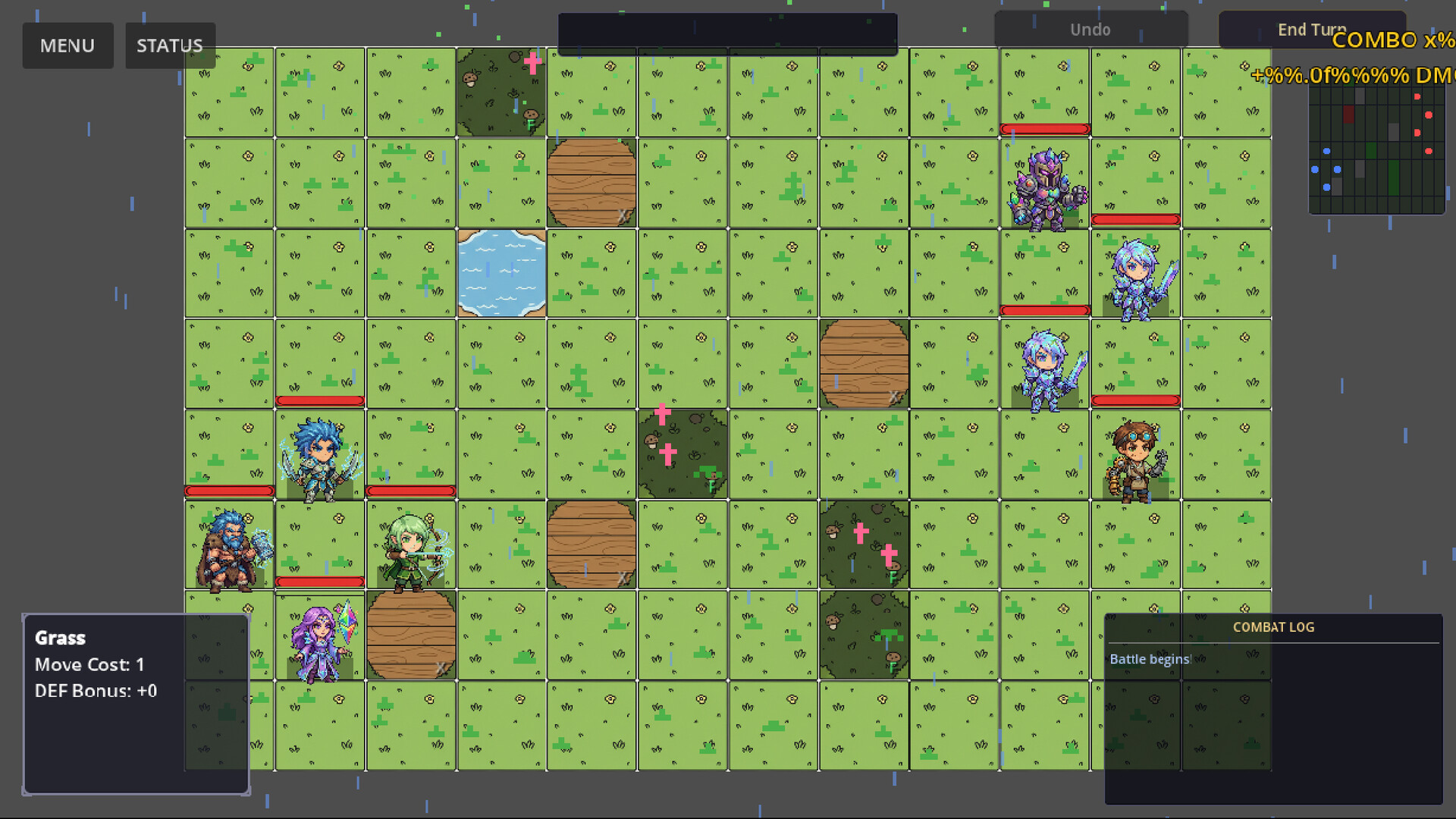1456x819 pixels.
Task: Click the red health bar above the purple knight
Action: point(1045,129)
